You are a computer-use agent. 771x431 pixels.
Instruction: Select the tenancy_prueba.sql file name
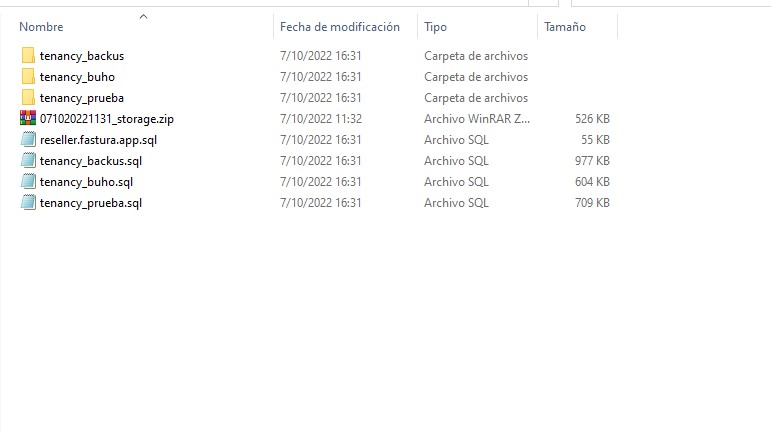click(x=91, y=203)
